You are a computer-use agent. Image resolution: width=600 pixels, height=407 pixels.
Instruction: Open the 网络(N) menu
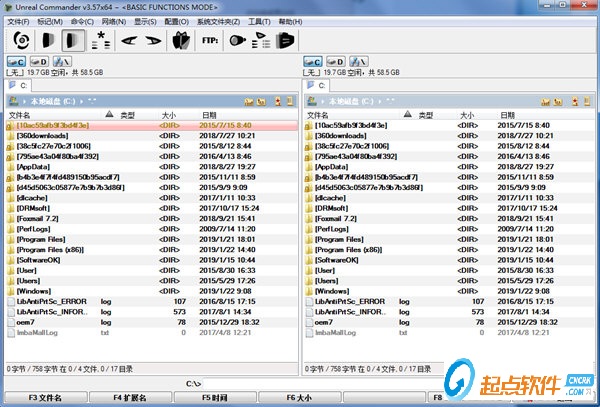[x=114, y=22]
